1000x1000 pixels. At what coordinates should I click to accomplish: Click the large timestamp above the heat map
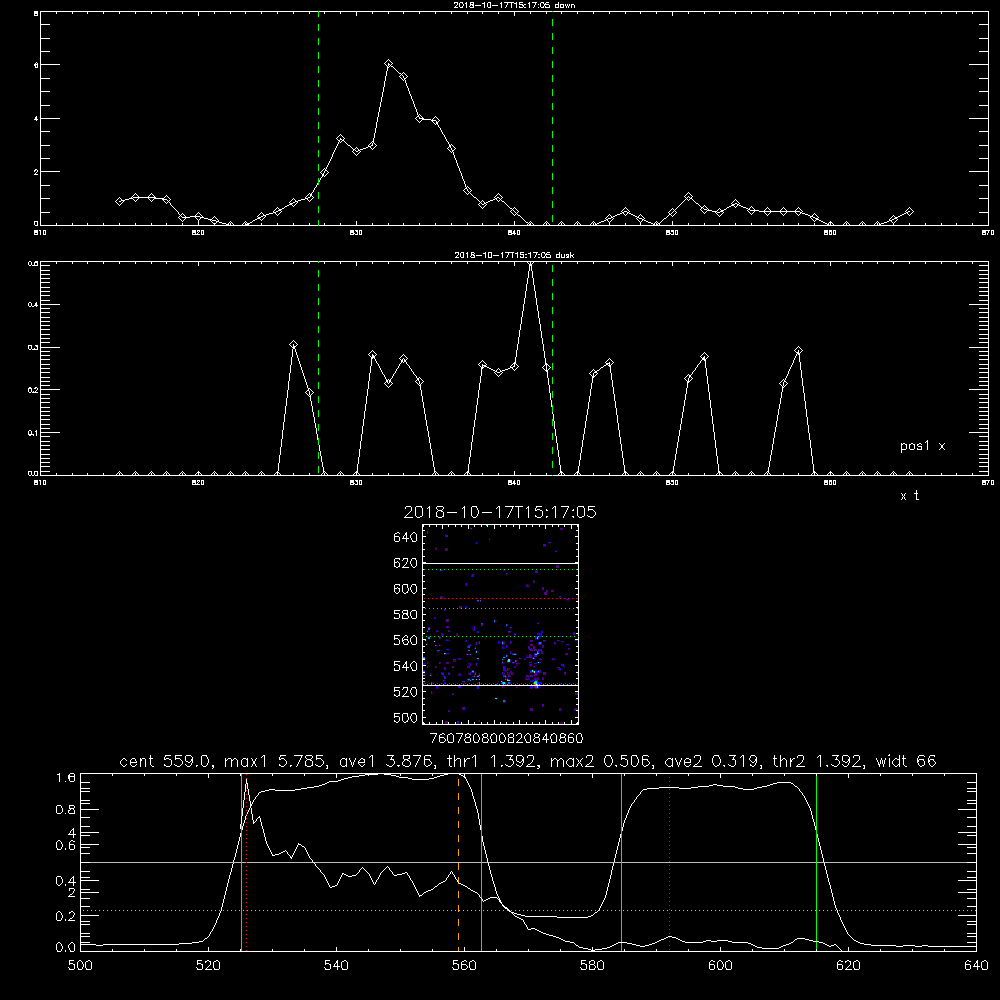pyautogui.click(x=500, y=512)
